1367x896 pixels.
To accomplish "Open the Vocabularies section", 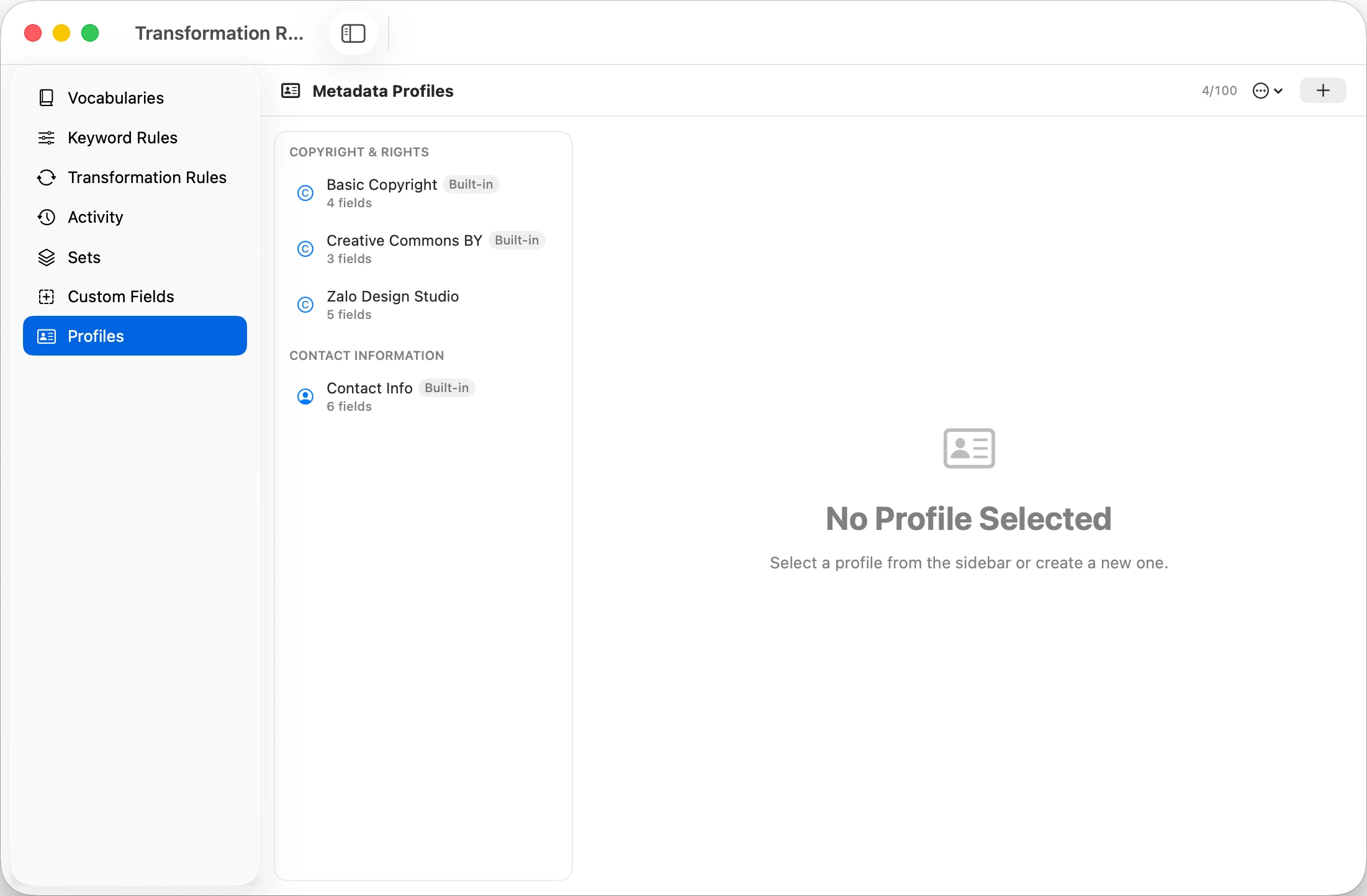I will [135, 98].
